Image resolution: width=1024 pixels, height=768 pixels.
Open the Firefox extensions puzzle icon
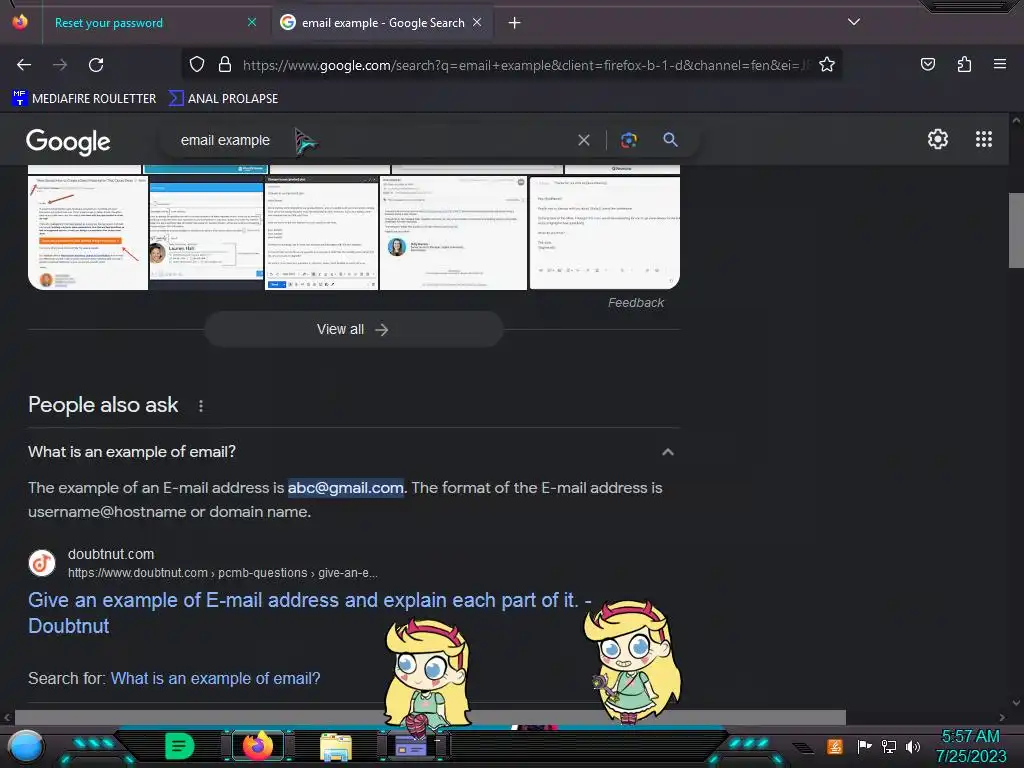[x=964, y=64]
